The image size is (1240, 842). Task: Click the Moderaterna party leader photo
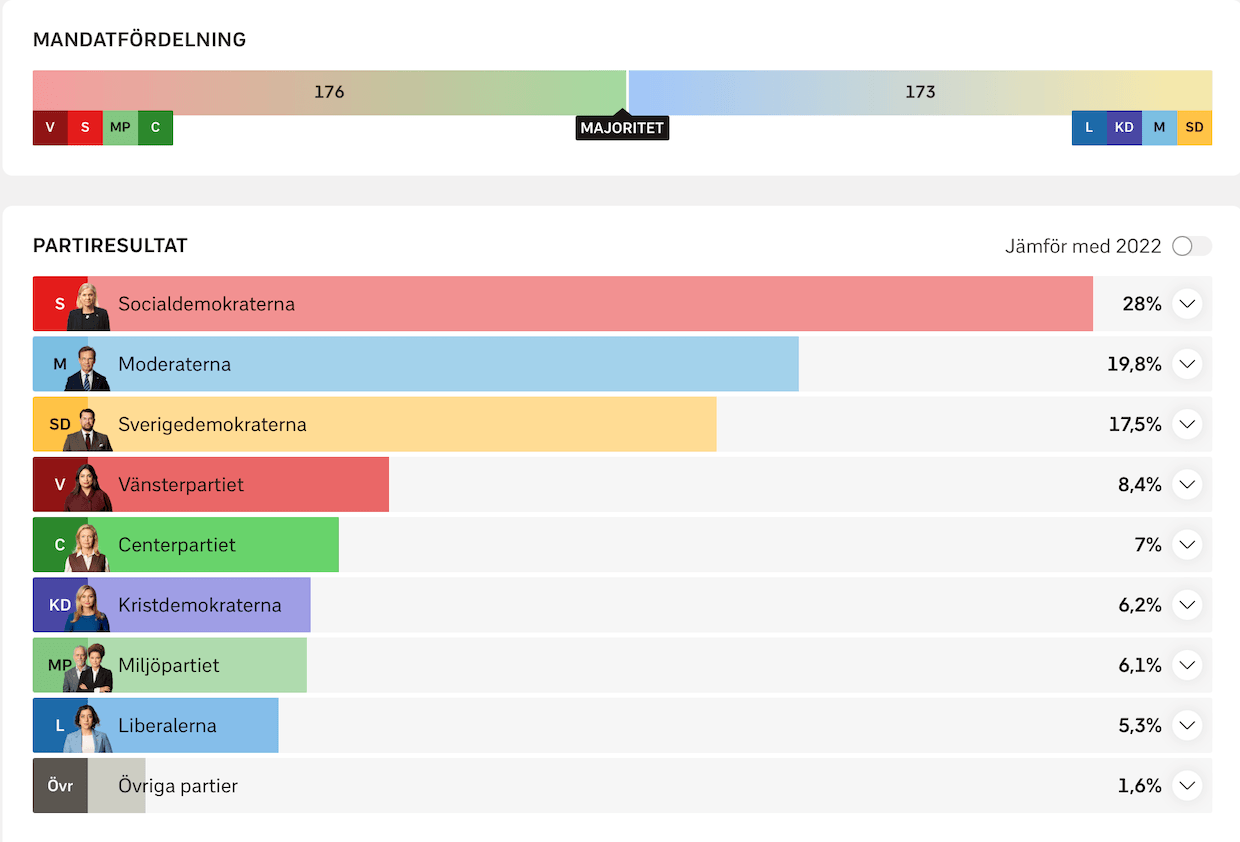click(x=88, y=367)
